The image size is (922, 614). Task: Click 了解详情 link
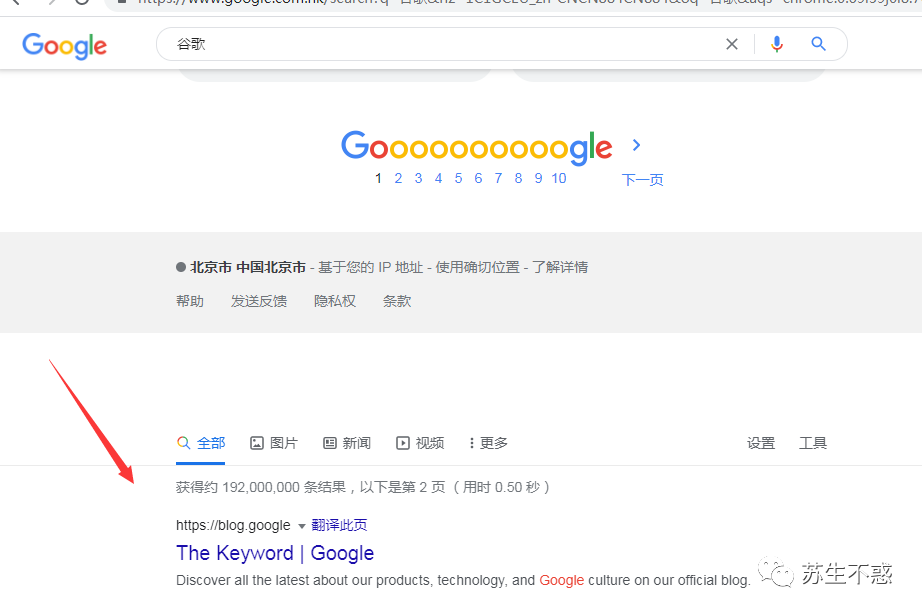pos(560,268)
